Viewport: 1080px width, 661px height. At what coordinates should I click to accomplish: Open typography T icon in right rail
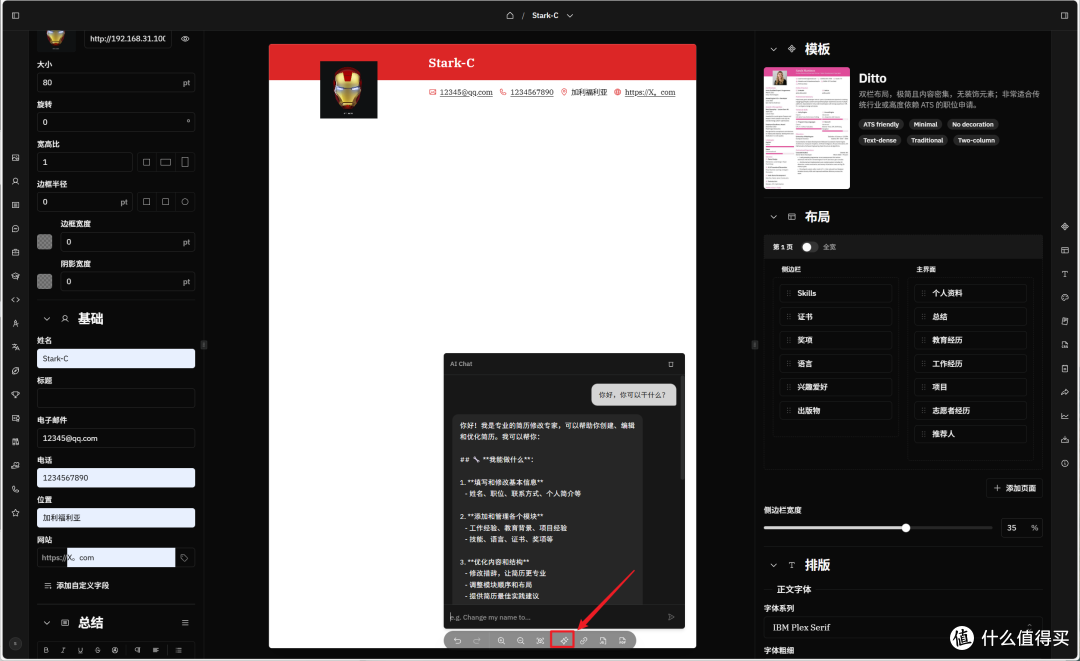point(1065,273)
